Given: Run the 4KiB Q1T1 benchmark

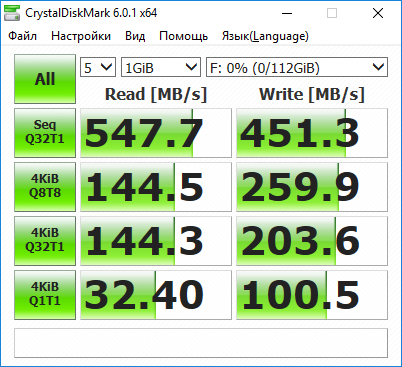Looking at the screenshot, I should 45,295.
